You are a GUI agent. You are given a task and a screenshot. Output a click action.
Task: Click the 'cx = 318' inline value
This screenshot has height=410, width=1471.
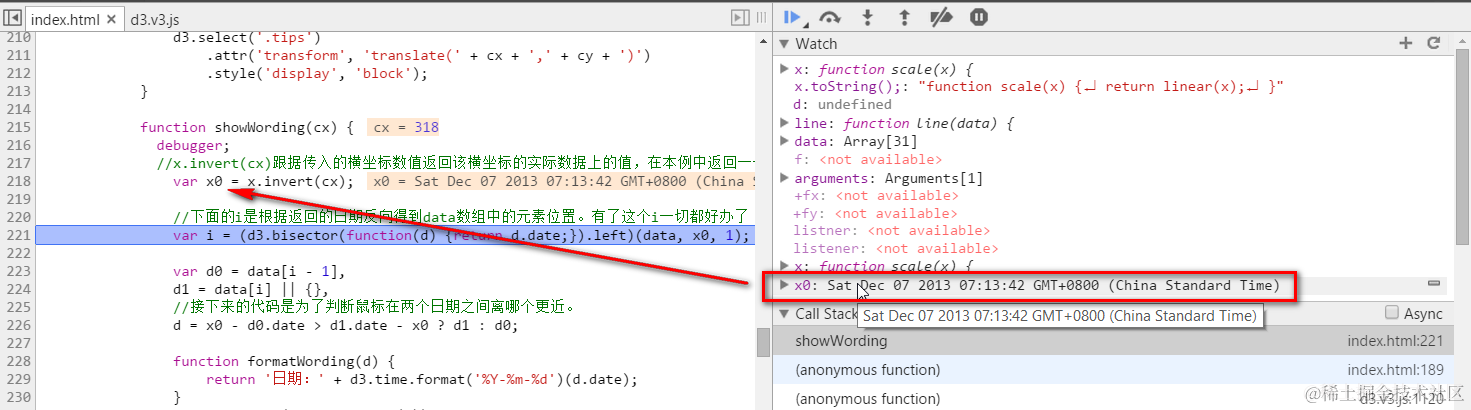(405, 127)
